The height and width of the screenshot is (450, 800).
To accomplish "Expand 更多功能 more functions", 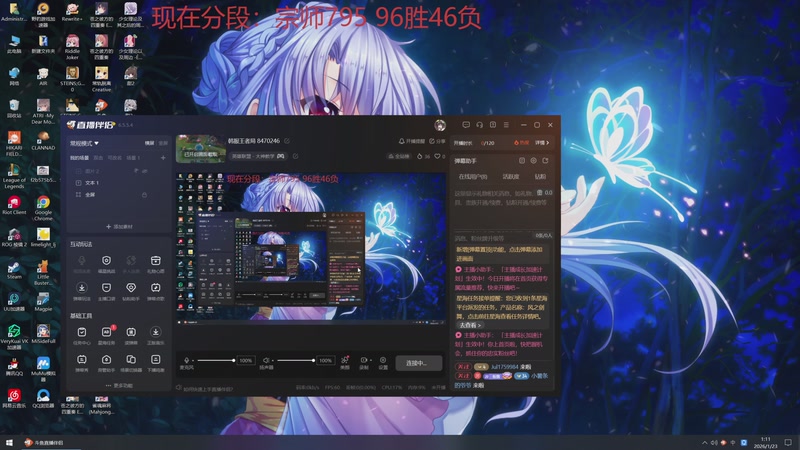I will click(x=119, y=386).
